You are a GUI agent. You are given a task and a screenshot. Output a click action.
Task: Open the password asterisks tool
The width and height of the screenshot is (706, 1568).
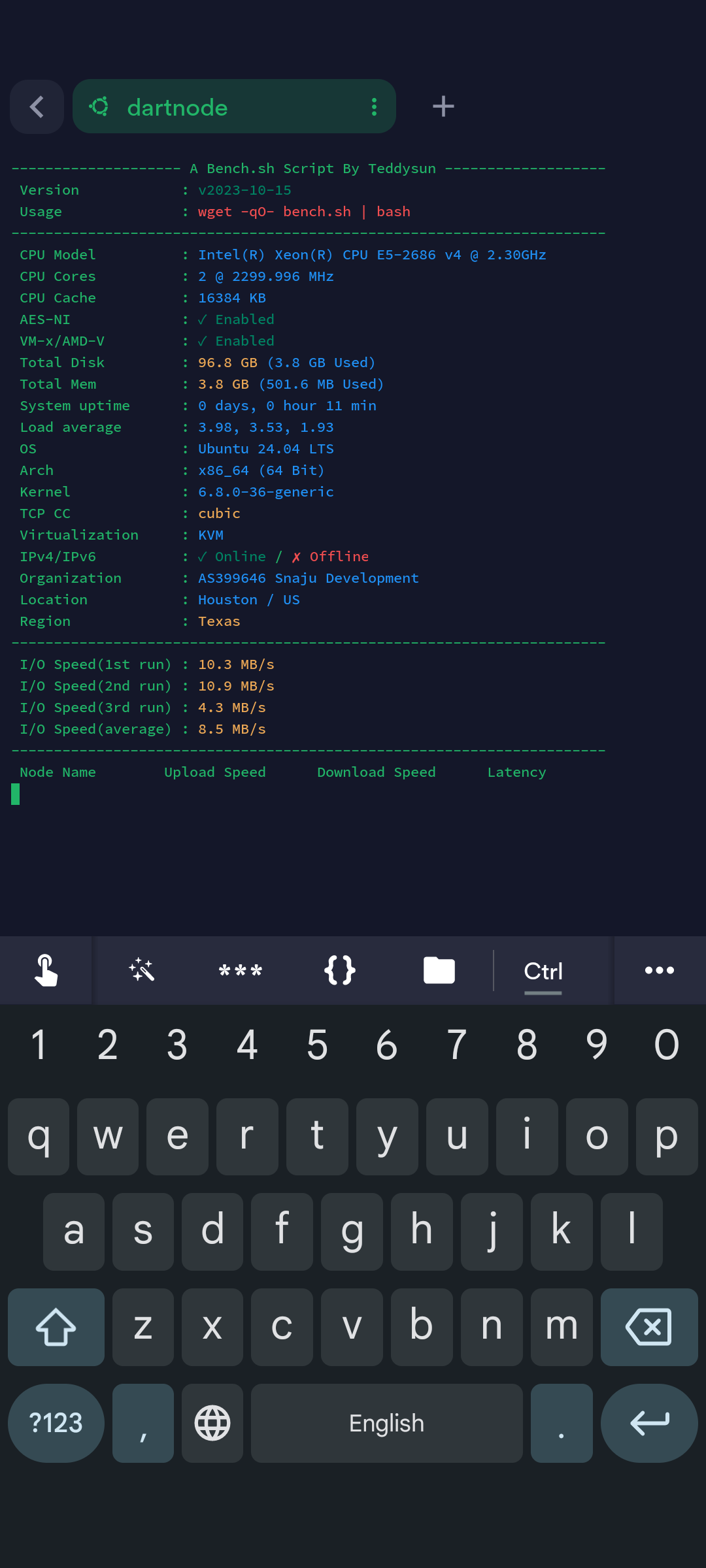click(241, 970)
